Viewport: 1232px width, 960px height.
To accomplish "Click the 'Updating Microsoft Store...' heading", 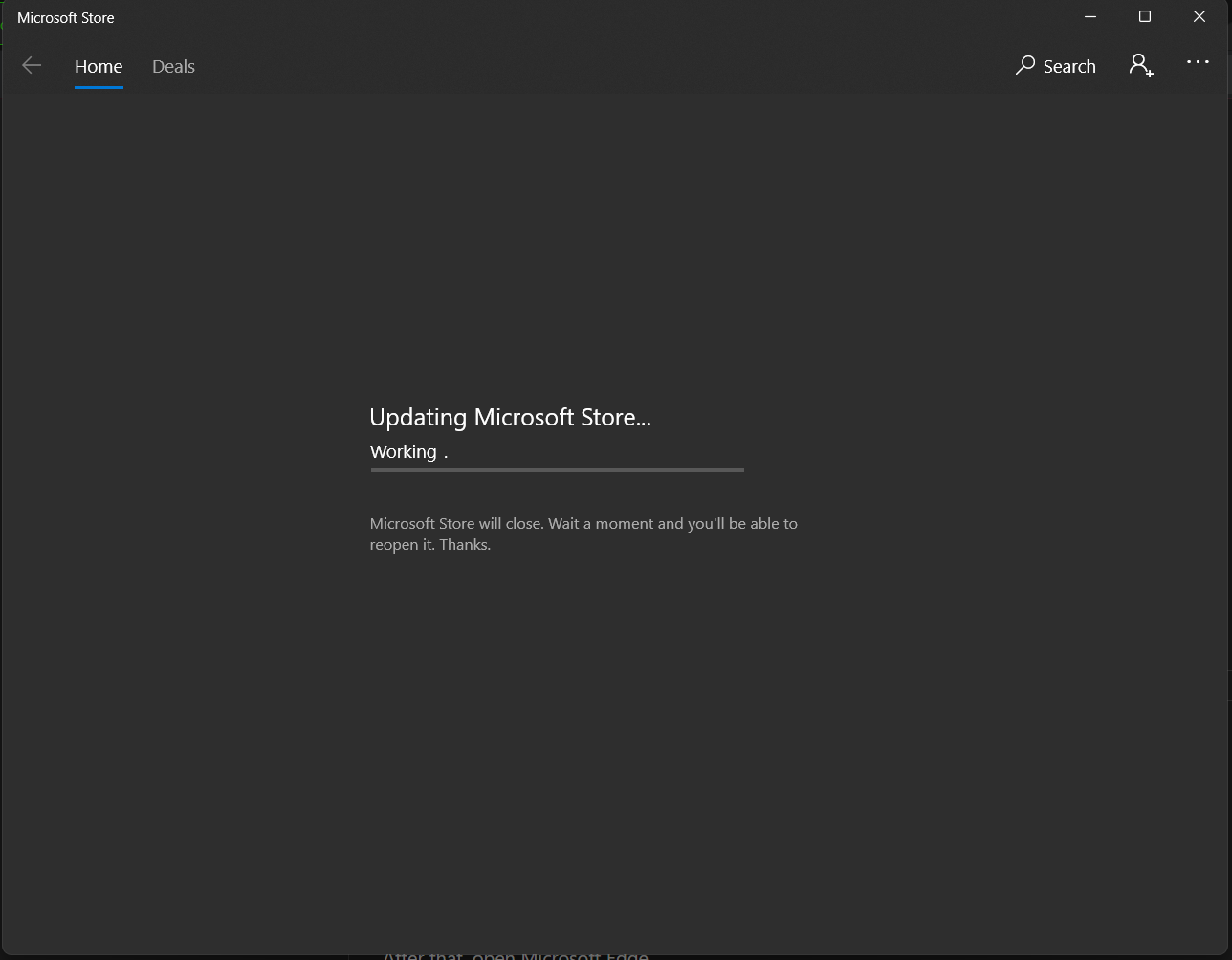I will click(510, 417).
